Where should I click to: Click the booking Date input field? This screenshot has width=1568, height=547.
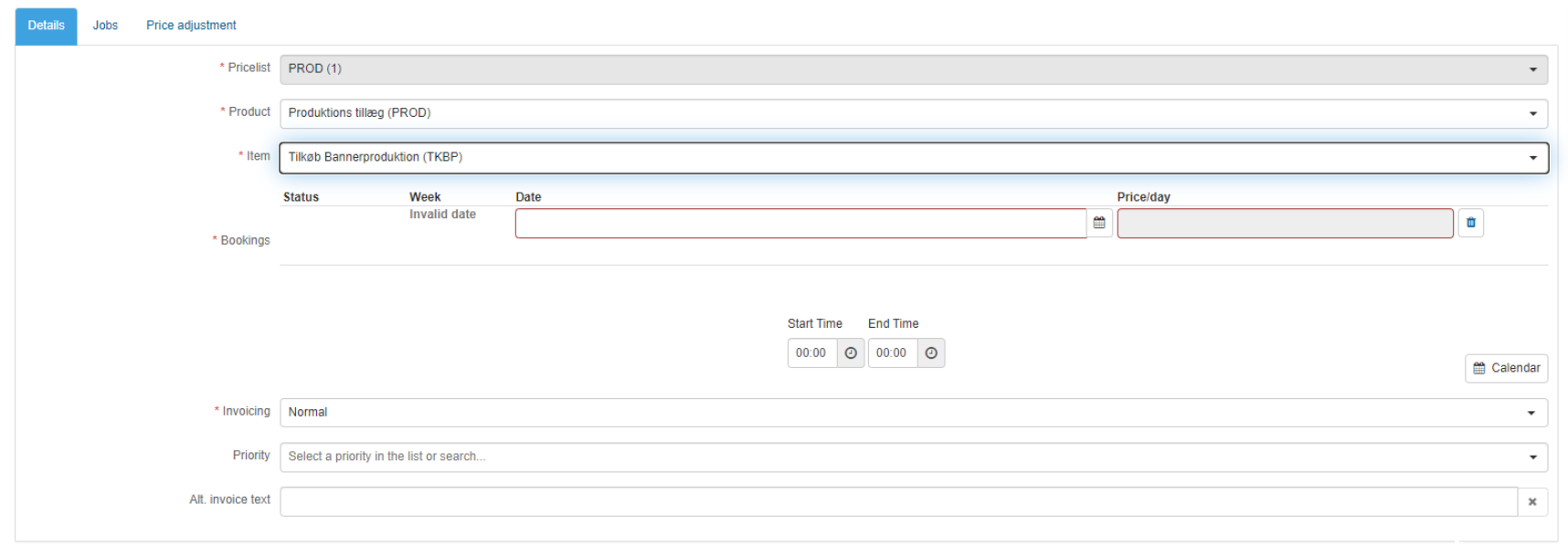pos(800,224)
